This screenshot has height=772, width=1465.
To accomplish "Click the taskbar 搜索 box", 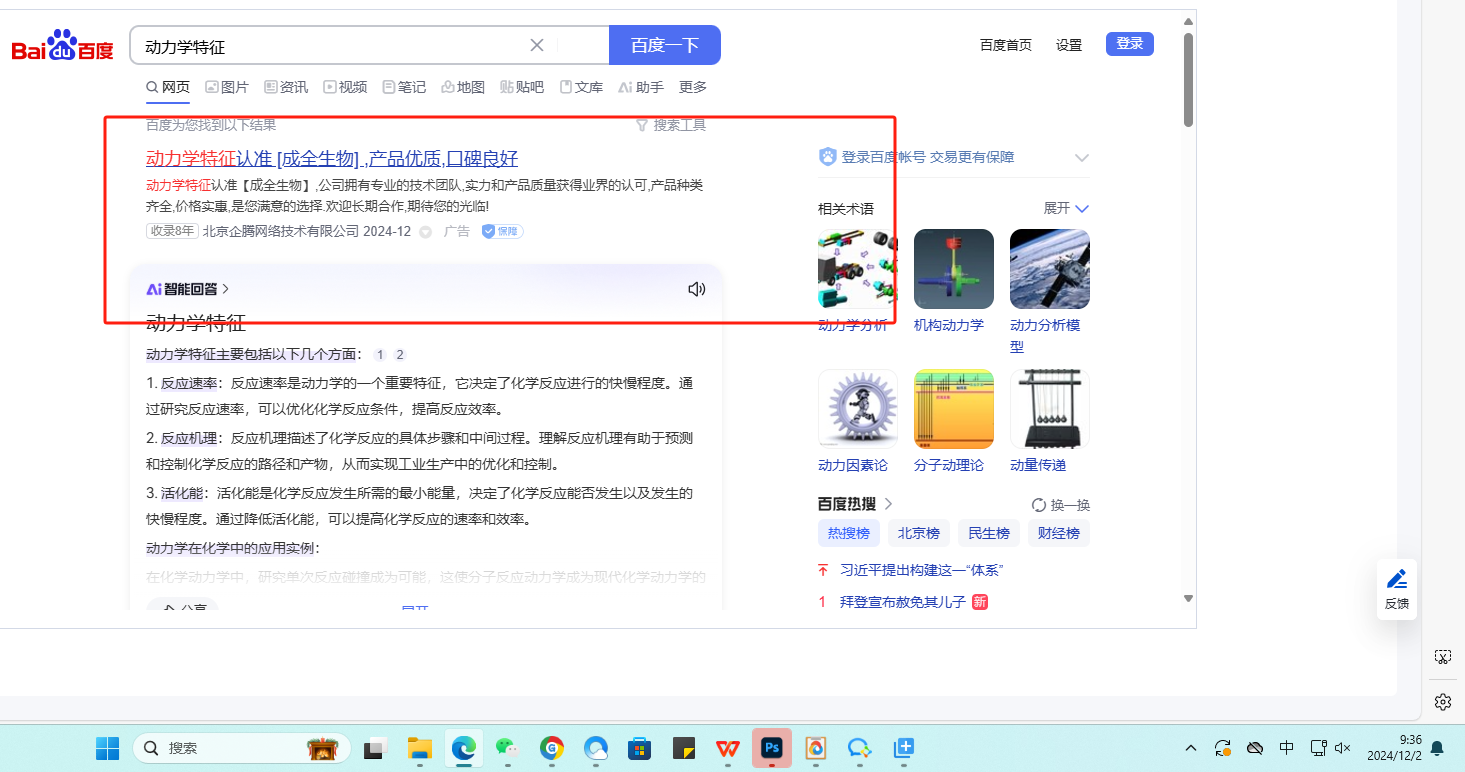I will (242, 748).
